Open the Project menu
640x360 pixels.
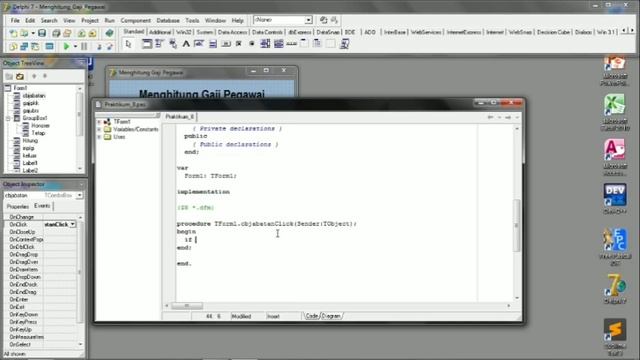[x=90, y=20]
